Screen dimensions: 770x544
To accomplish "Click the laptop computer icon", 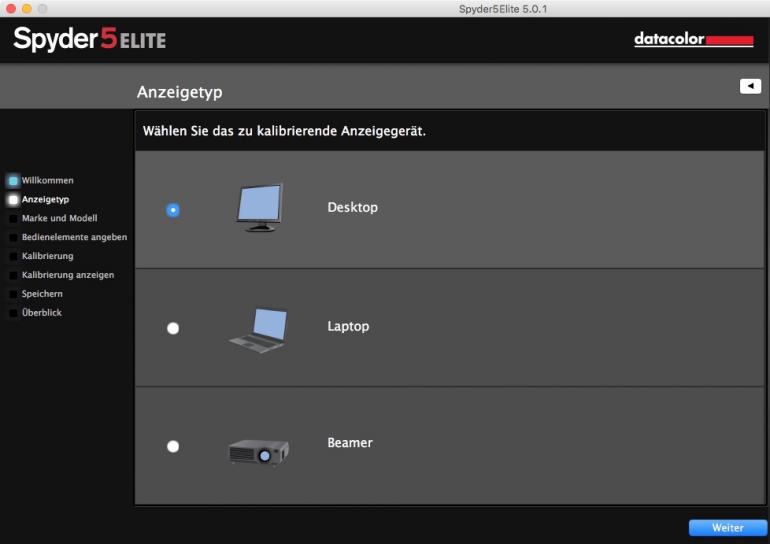I will tap(258, 330).
